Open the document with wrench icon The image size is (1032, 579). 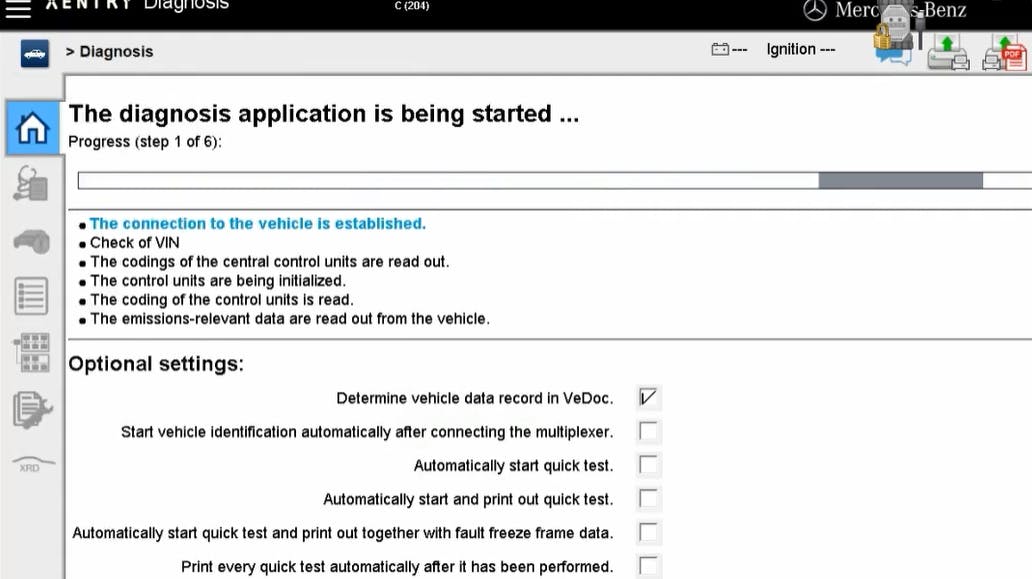tap(32, 409)
